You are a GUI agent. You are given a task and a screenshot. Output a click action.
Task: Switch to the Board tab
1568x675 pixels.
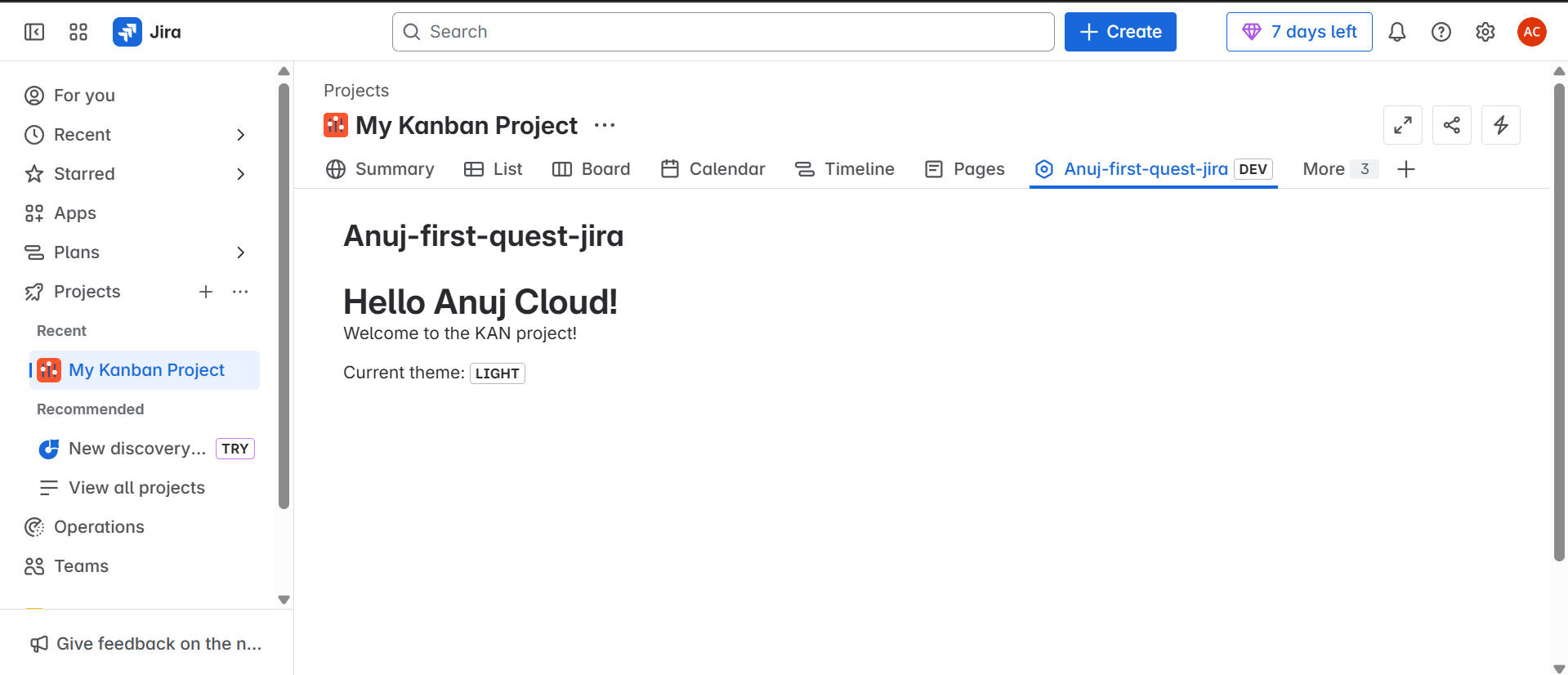click(592, 169)
